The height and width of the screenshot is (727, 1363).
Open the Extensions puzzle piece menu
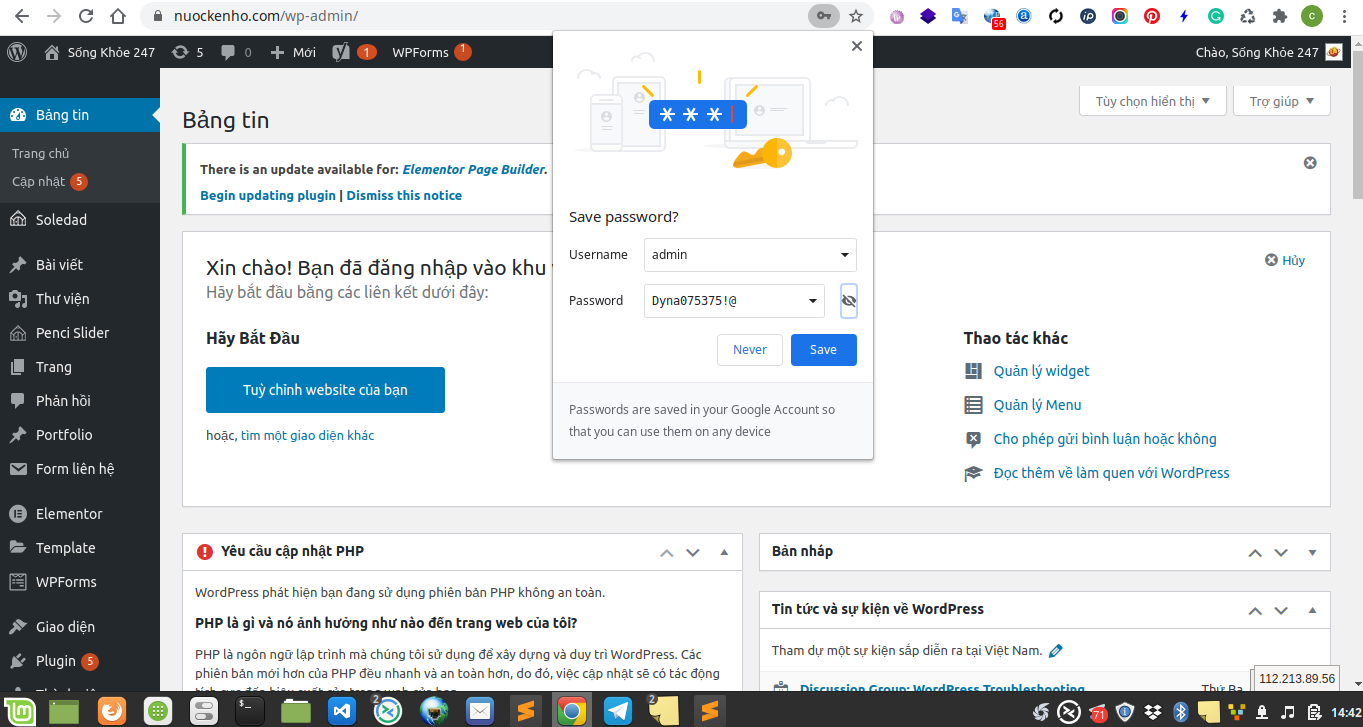pos(1279,16)
